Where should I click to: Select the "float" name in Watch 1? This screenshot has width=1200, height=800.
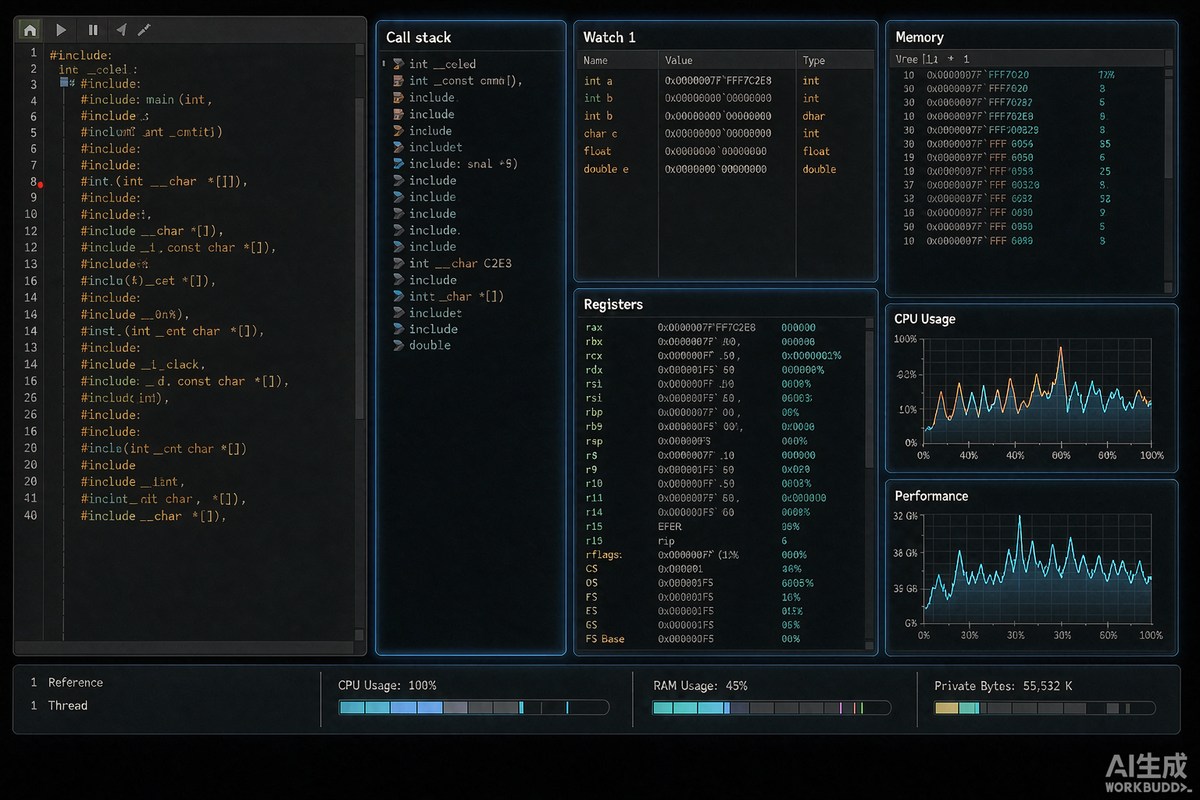598,151
